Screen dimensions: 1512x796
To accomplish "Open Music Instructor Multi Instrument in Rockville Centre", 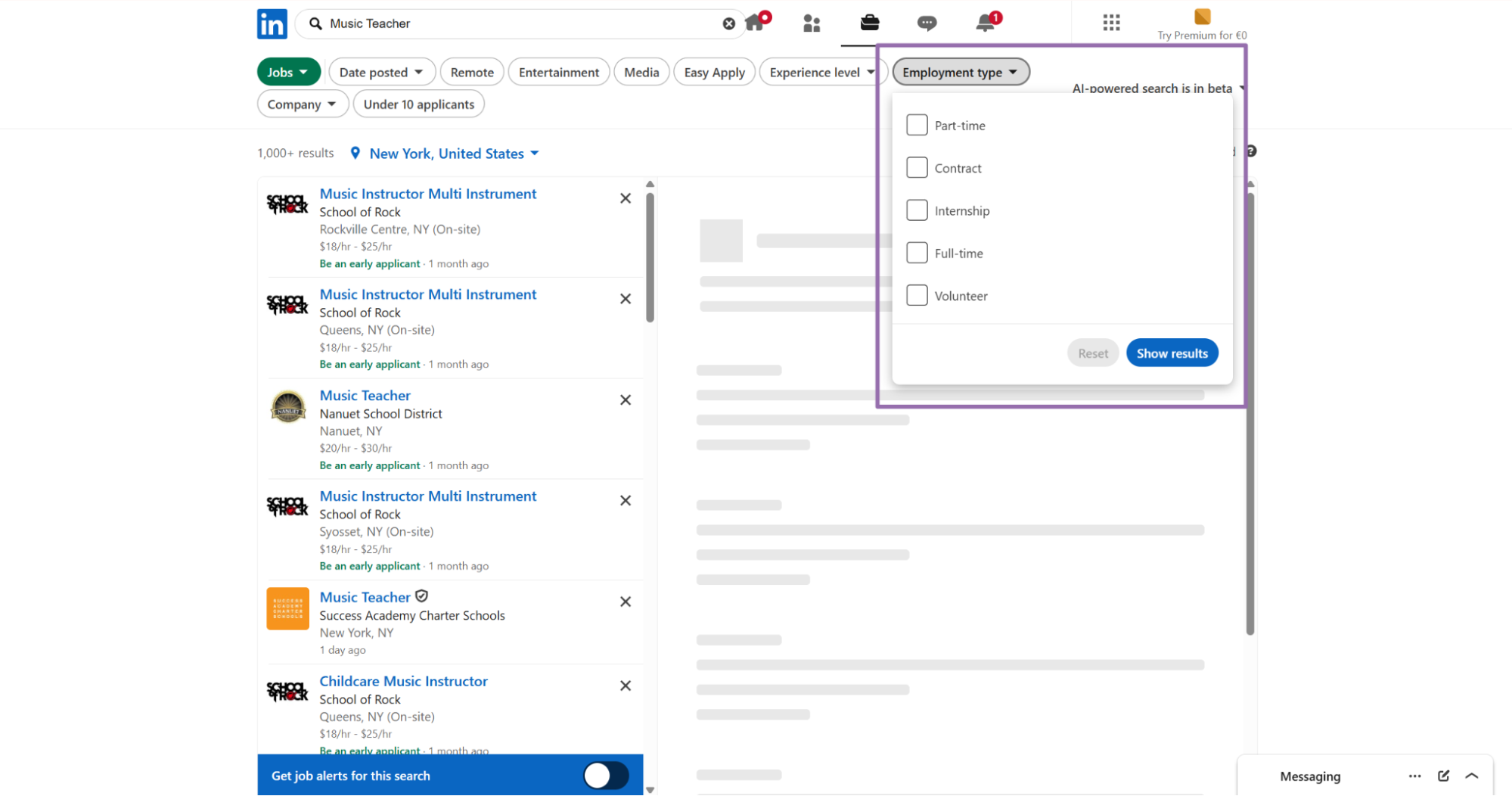I will 428,194.
